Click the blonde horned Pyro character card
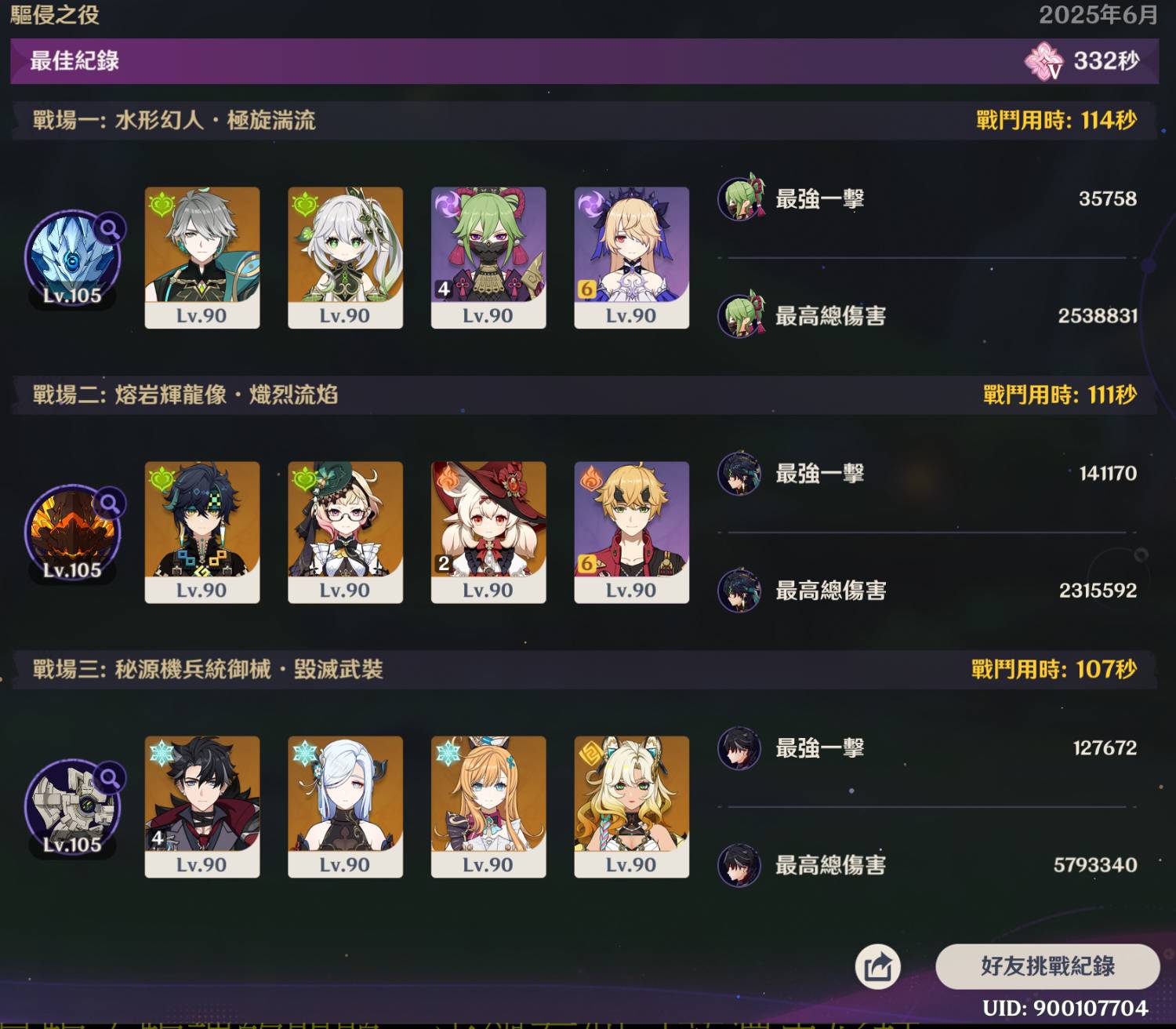Screen dimensions: 1176x1029 [x=631, y=532]
